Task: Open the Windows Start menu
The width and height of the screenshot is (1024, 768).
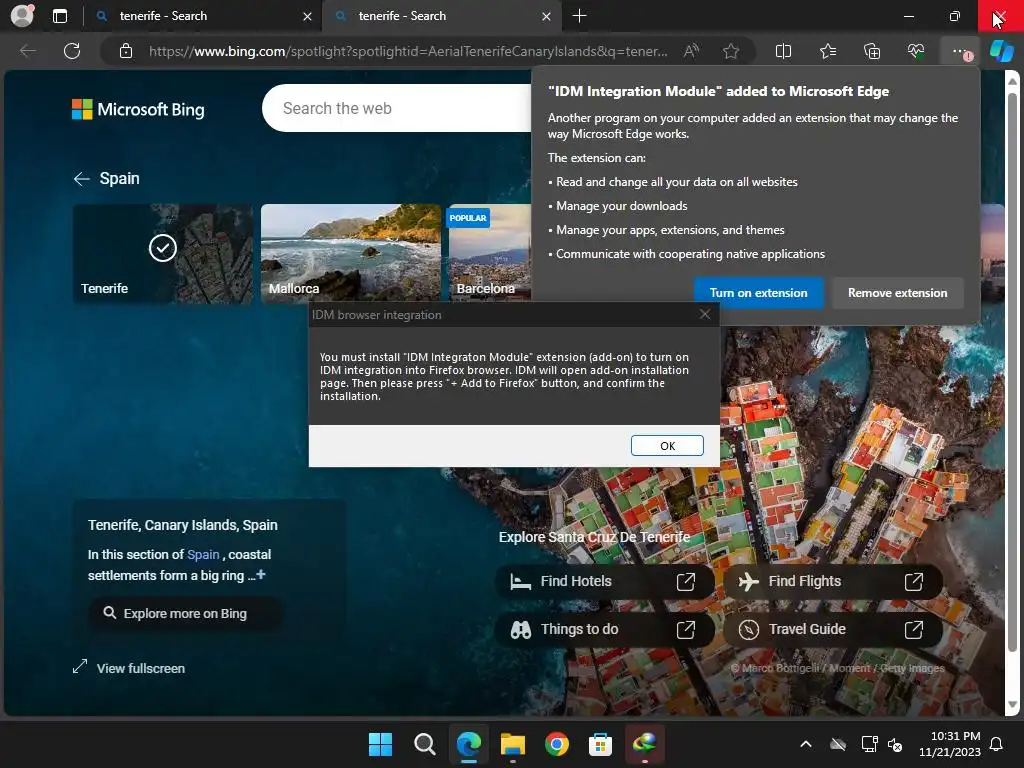Action: [x=380, y=744]
